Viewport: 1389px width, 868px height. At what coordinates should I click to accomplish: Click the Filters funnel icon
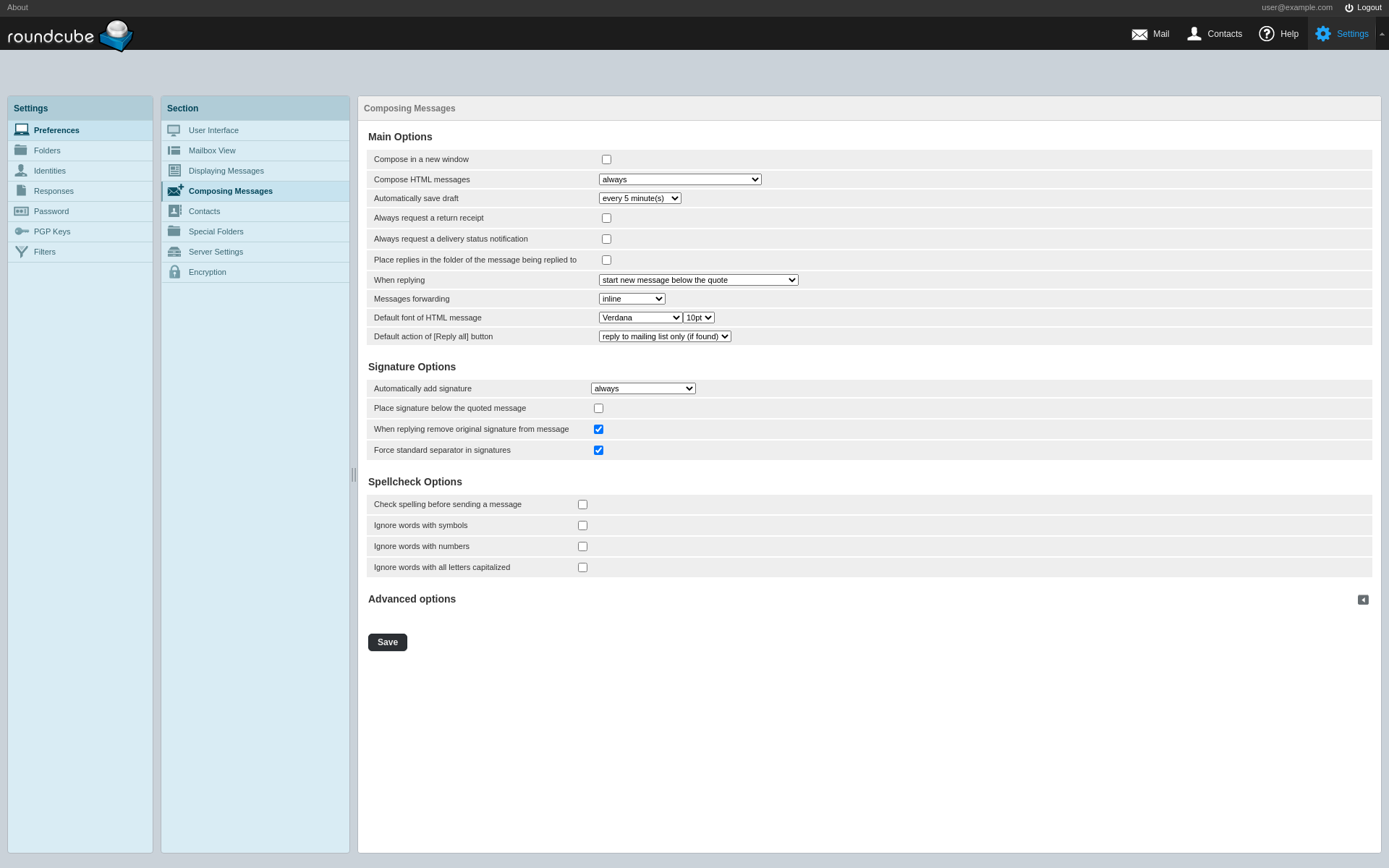pos(22,252)
